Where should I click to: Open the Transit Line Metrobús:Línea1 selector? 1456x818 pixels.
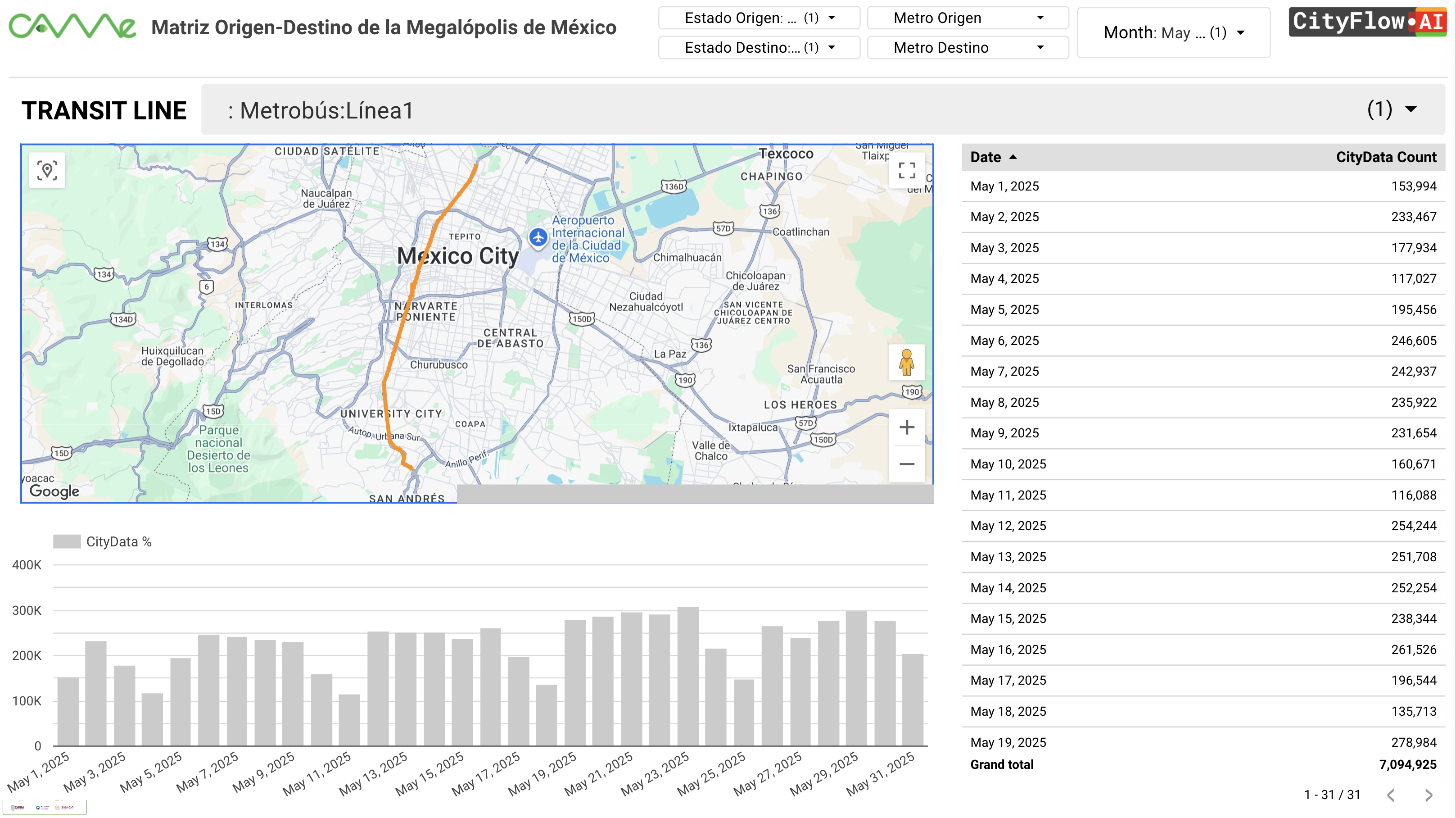(x=823, y=109)
